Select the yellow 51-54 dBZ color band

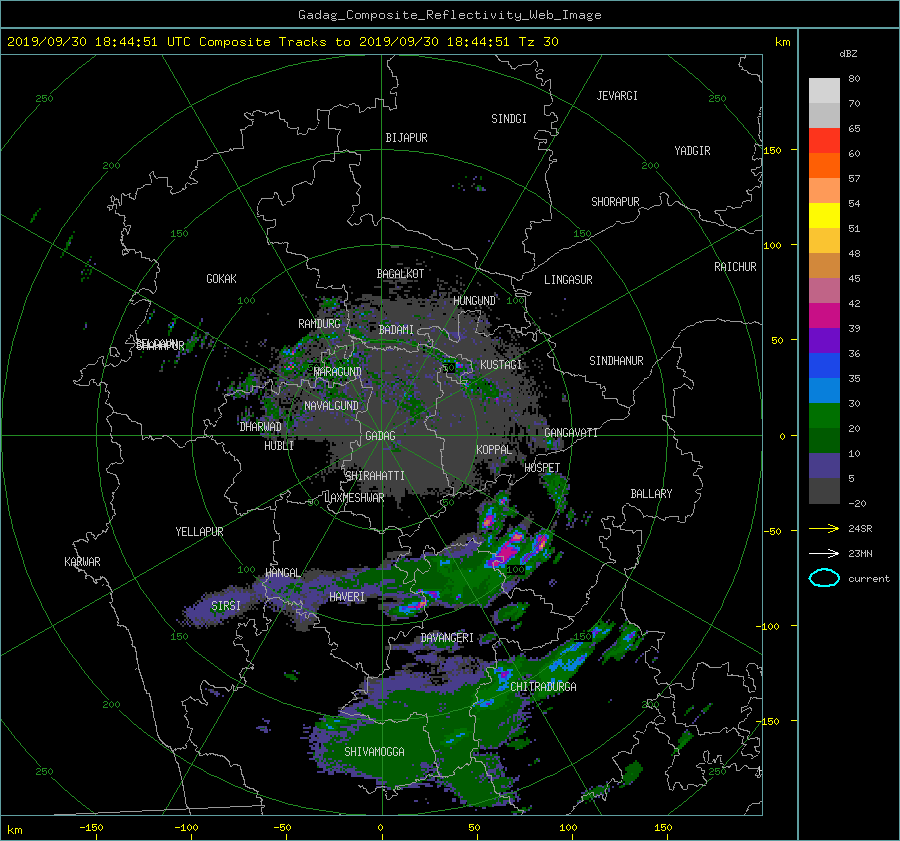click(x=824, y=215)
